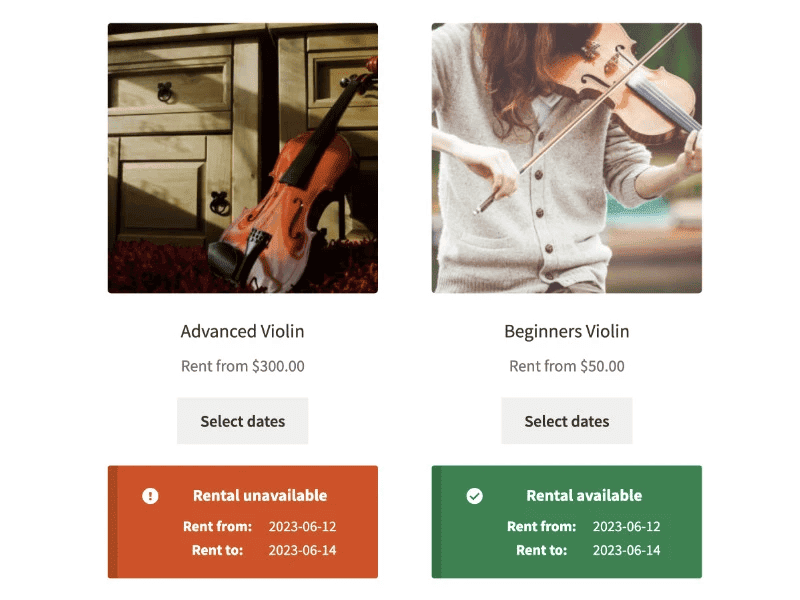Select dates for the Beginners Violin
800x600 pixels.
(x=567, y=421)
